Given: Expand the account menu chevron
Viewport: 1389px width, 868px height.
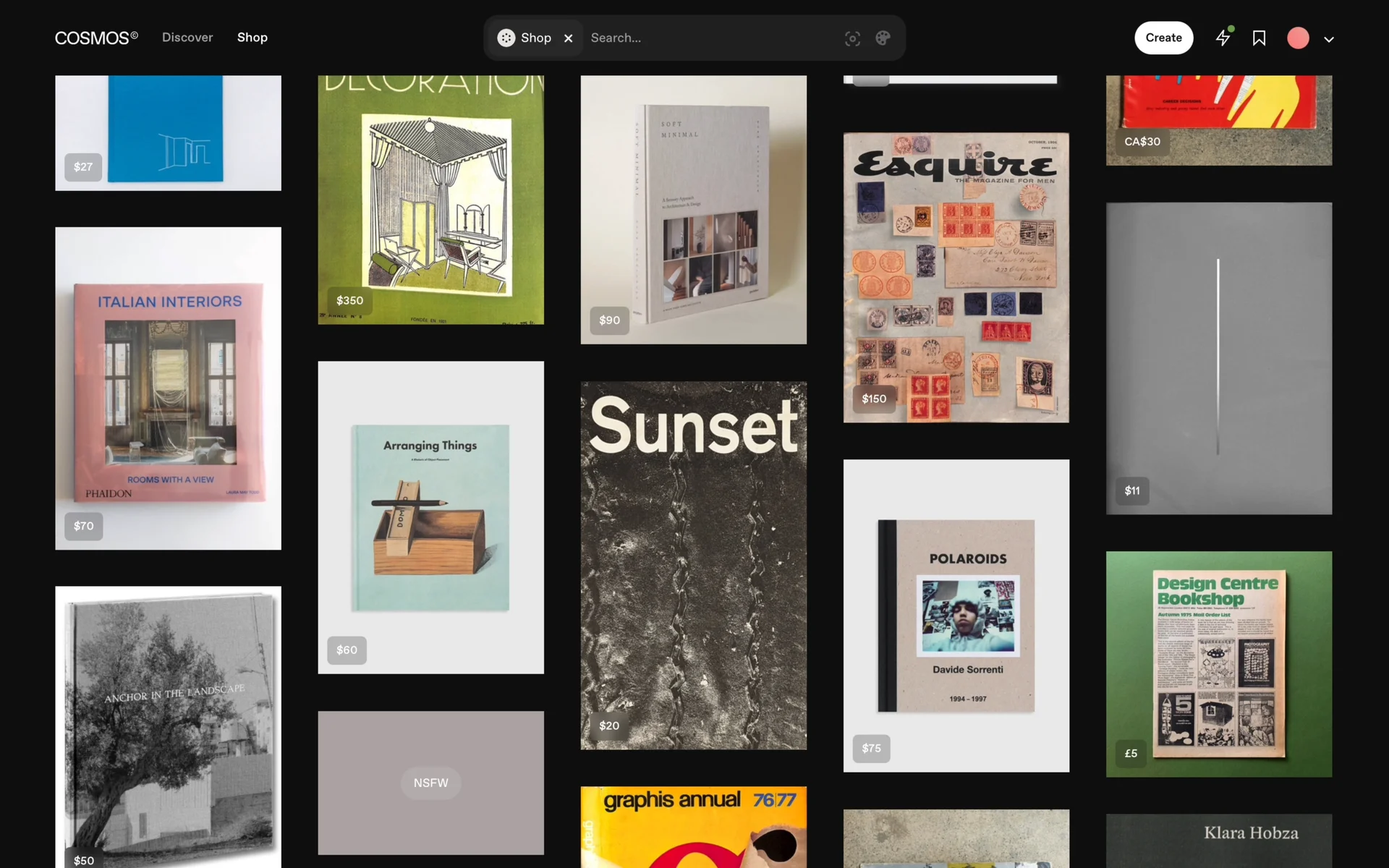Looking at the screenshot, I should (1329, 39).
